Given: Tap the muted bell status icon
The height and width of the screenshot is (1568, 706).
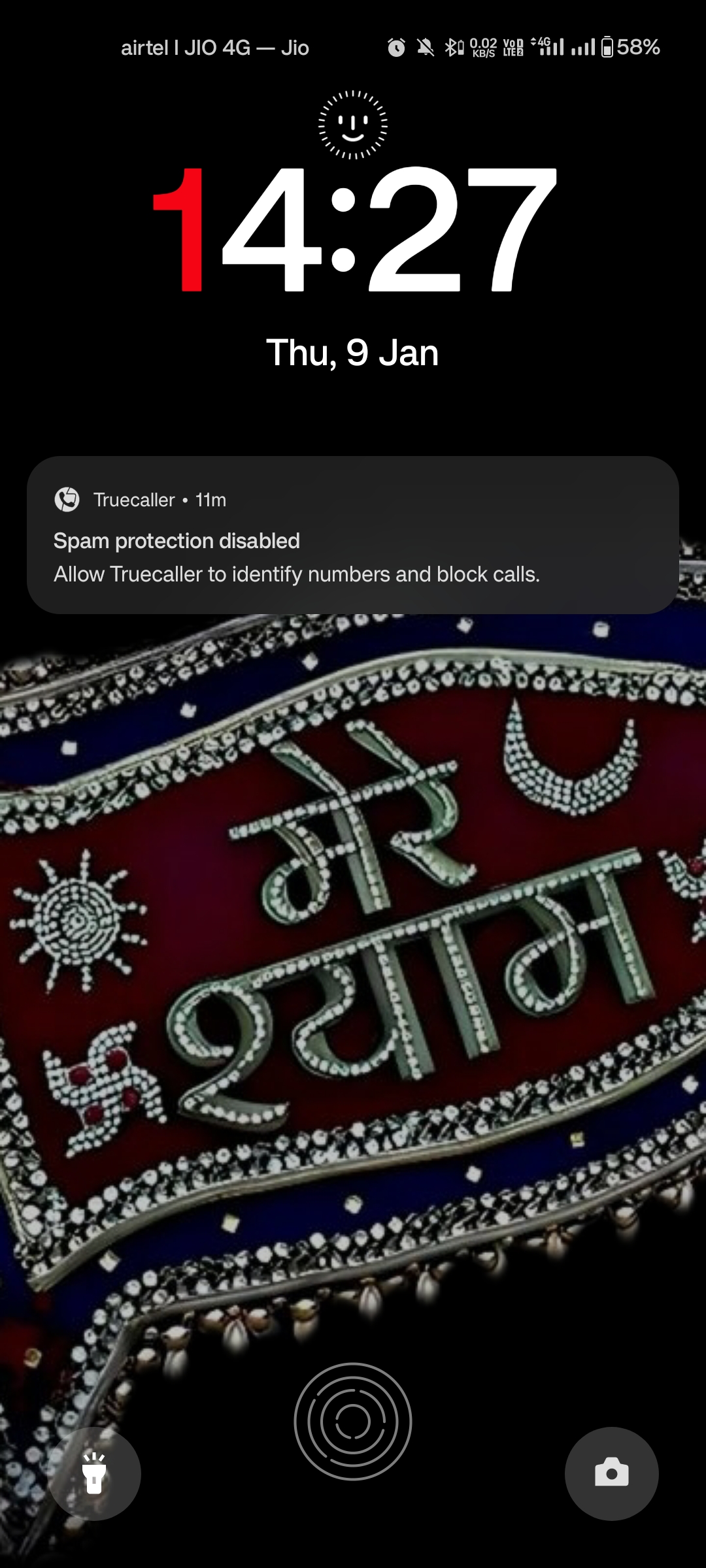Looking at the screenshot, I should tap(426, 48).
